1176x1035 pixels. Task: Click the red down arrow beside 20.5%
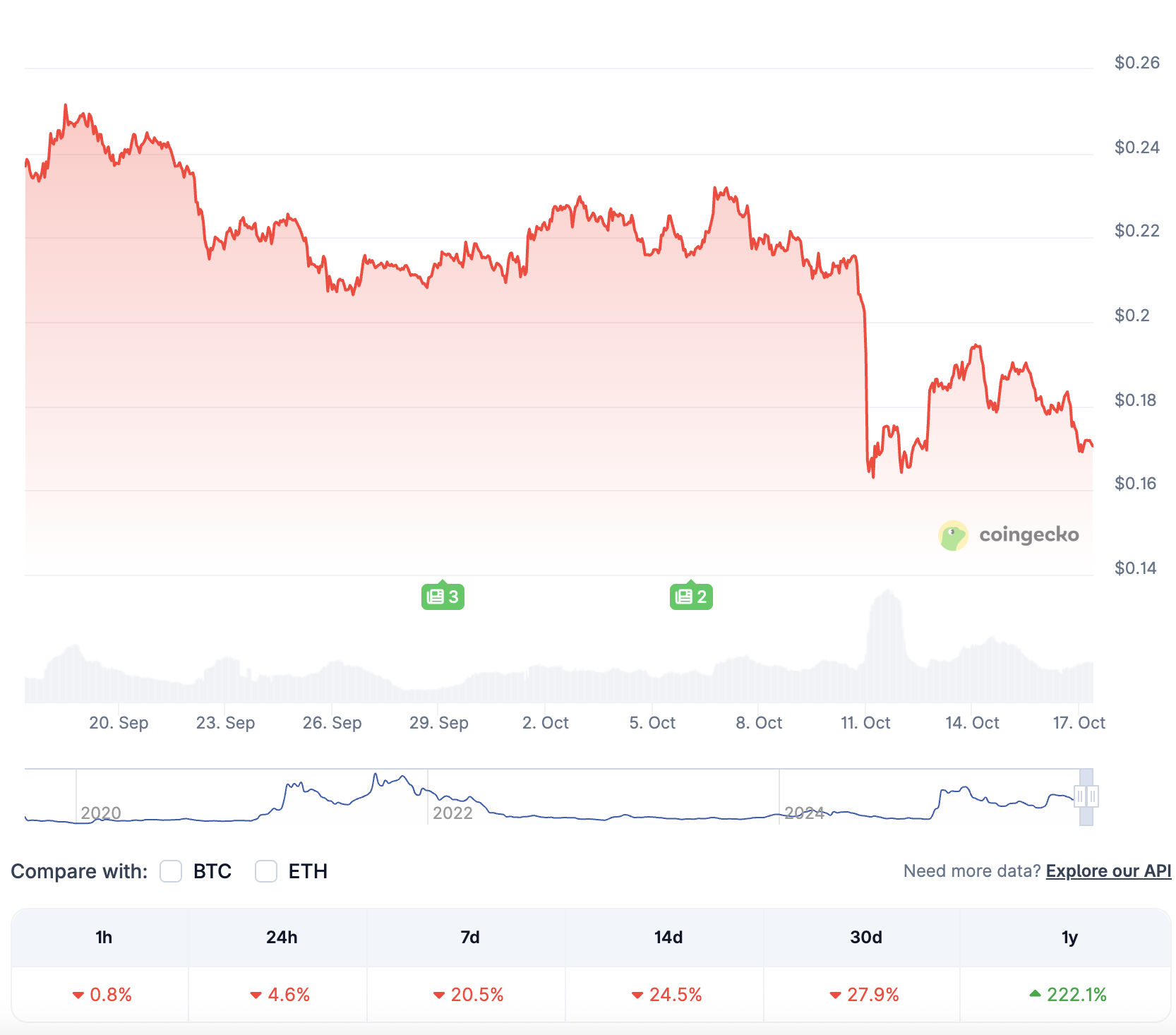tap(439, 995)
